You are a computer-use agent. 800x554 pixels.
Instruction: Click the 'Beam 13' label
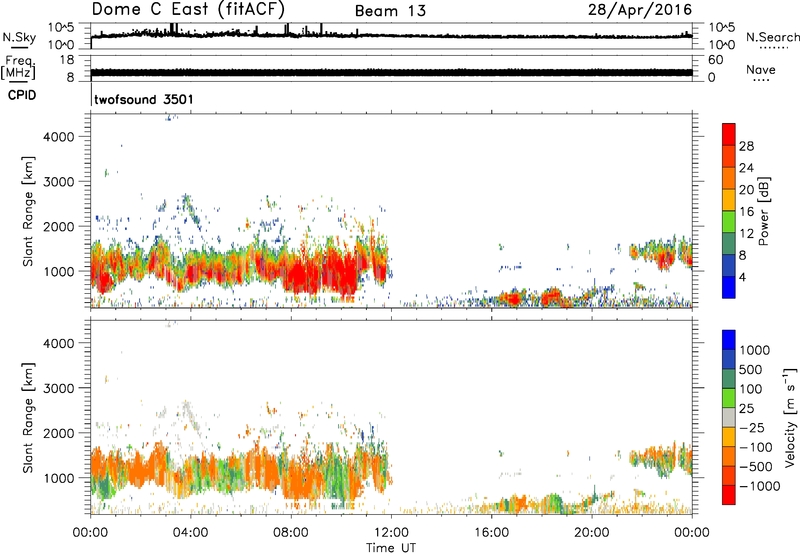[390, 11]
